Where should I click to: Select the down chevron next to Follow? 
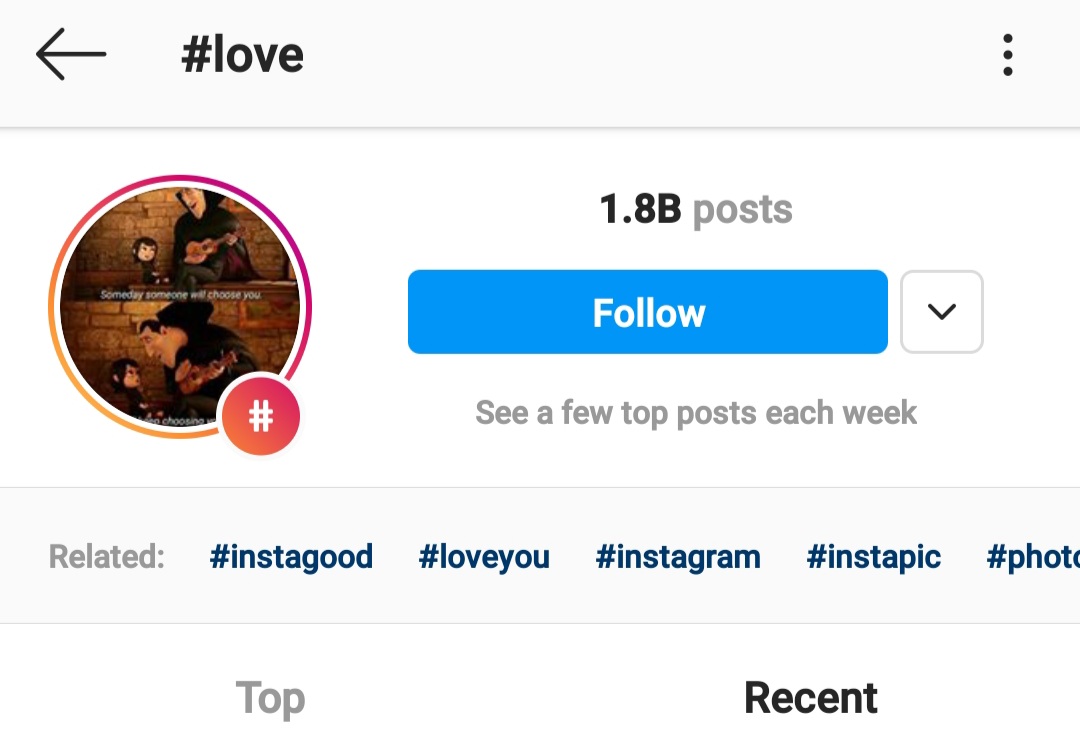coord(941,312)
